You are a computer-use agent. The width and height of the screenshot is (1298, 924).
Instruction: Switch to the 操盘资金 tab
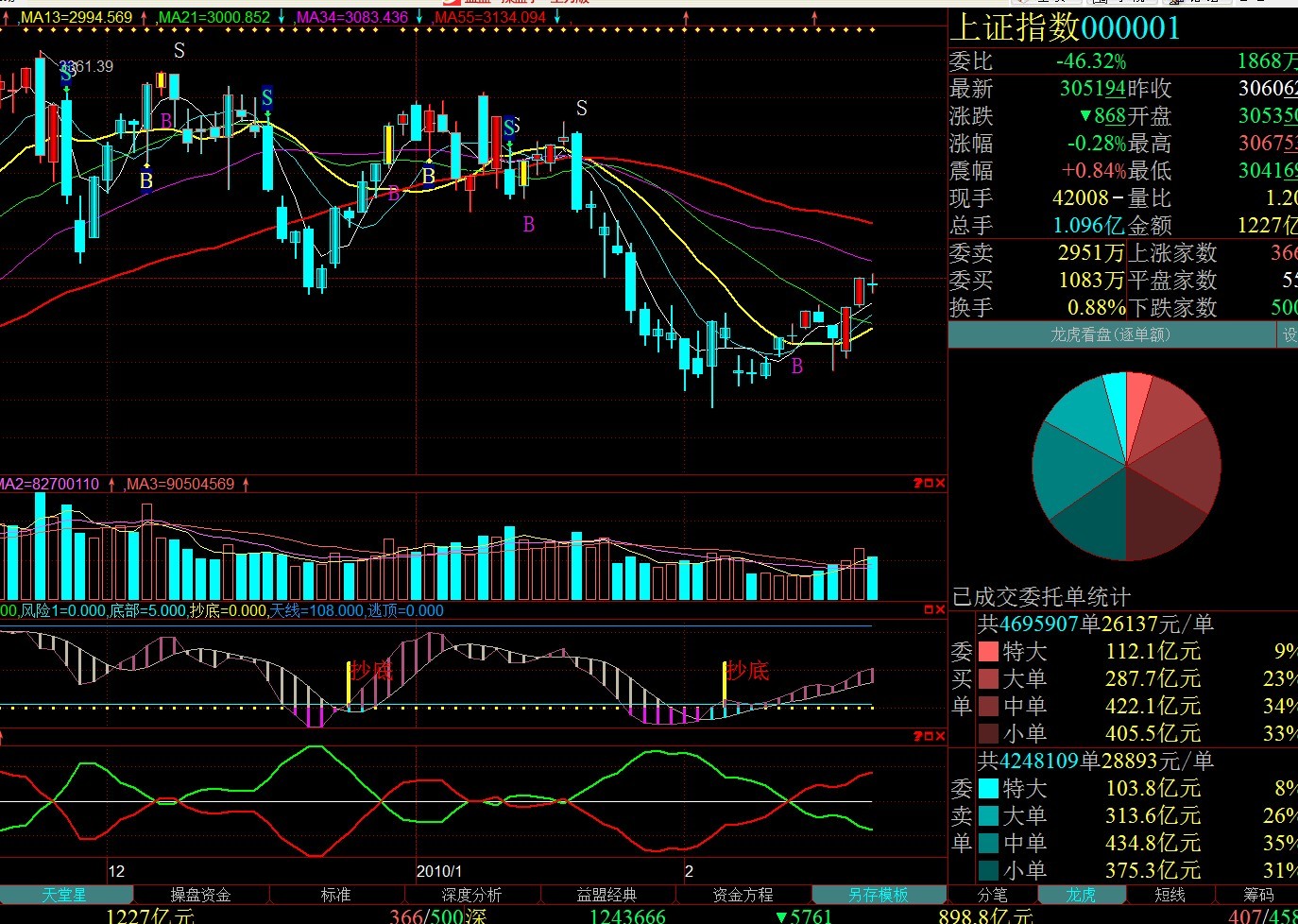(x=200, y=895)
